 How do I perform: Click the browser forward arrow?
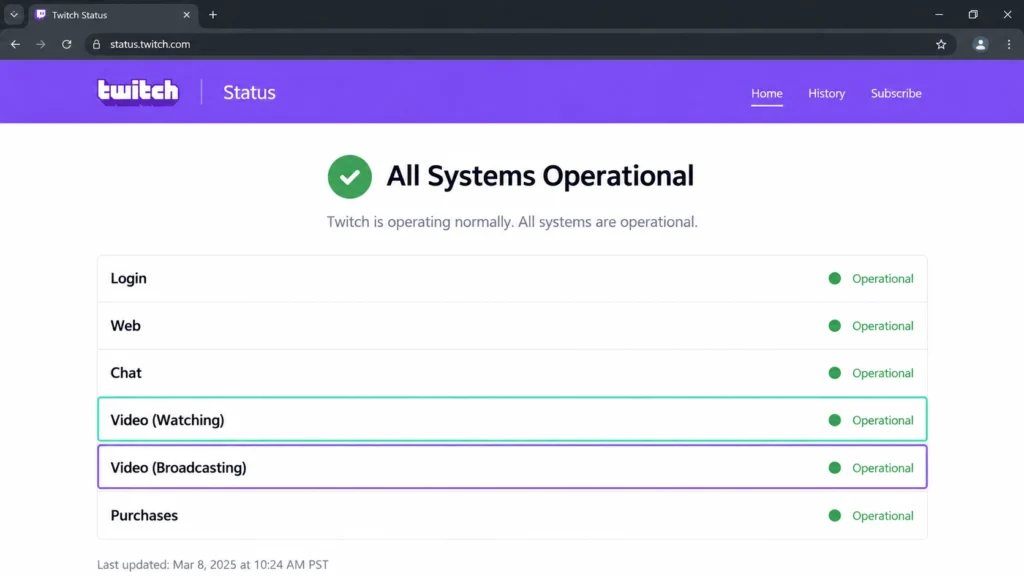(x=40, y=44)
